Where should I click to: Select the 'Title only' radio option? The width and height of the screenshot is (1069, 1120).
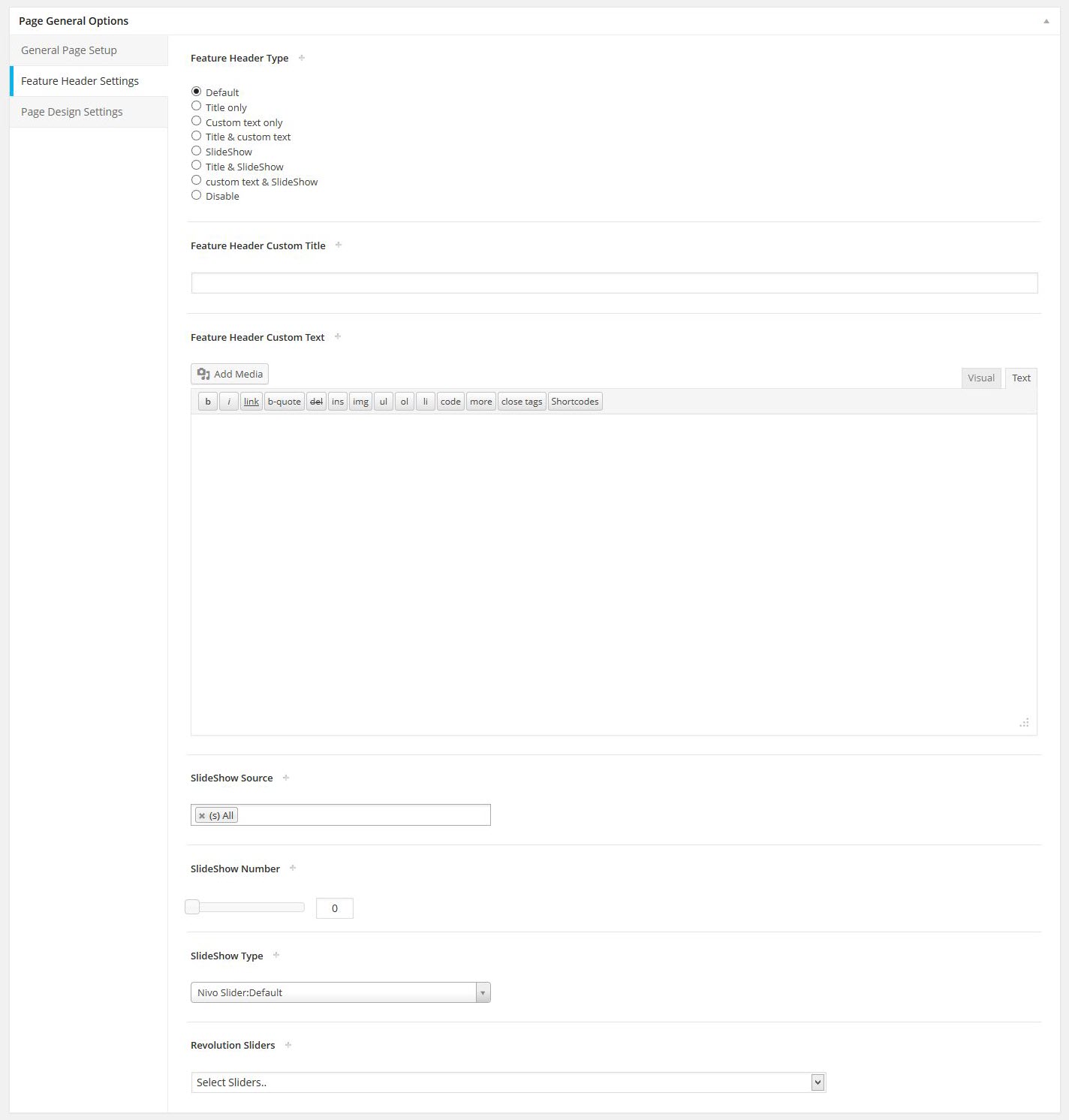pos(197,107)
